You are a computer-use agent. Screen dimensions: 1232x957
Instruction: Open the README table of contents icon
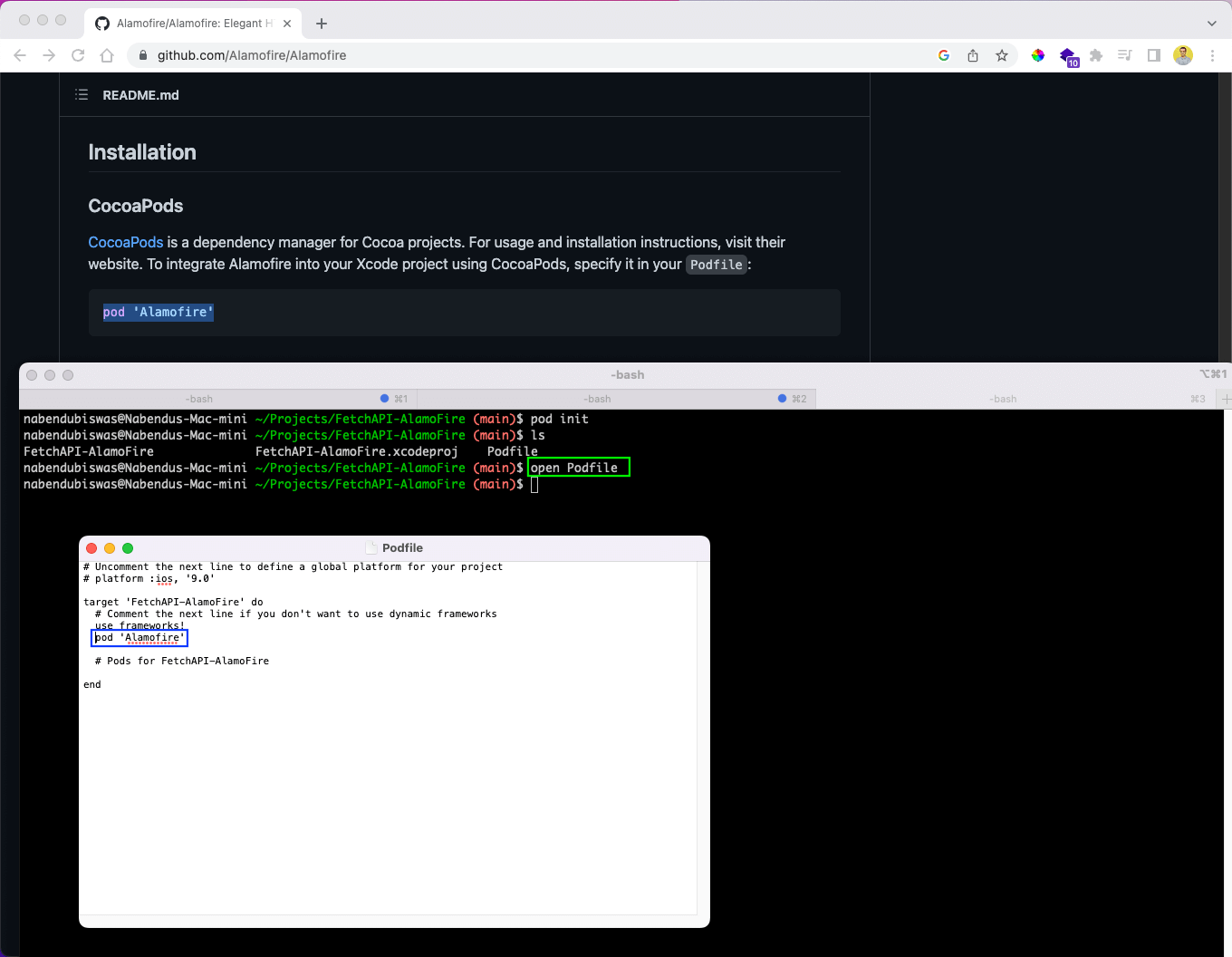pyautogui.click(x=82, y=95)
